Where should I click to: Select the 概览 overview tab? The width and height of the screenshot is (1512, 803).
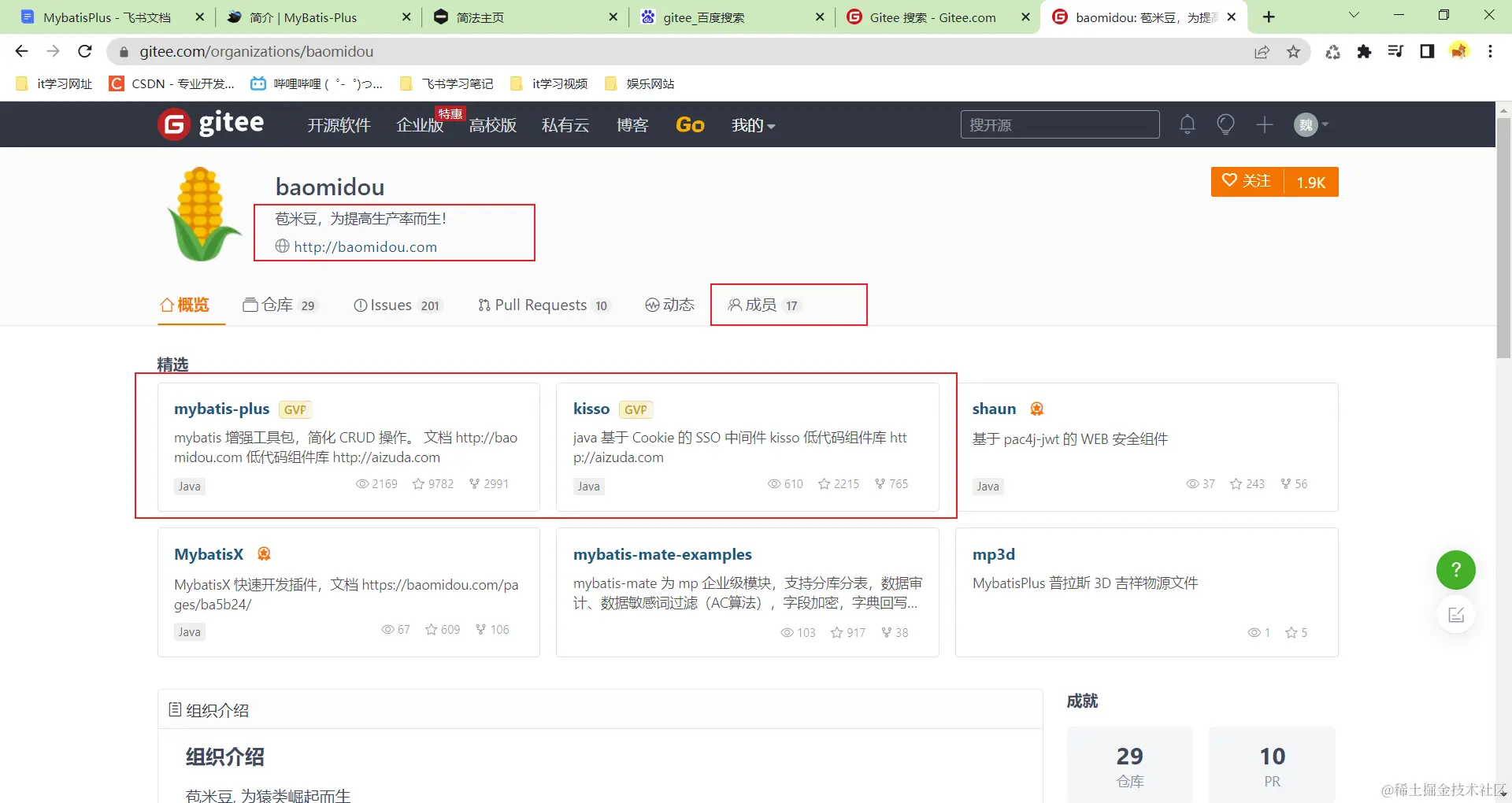tap(185, 305)
